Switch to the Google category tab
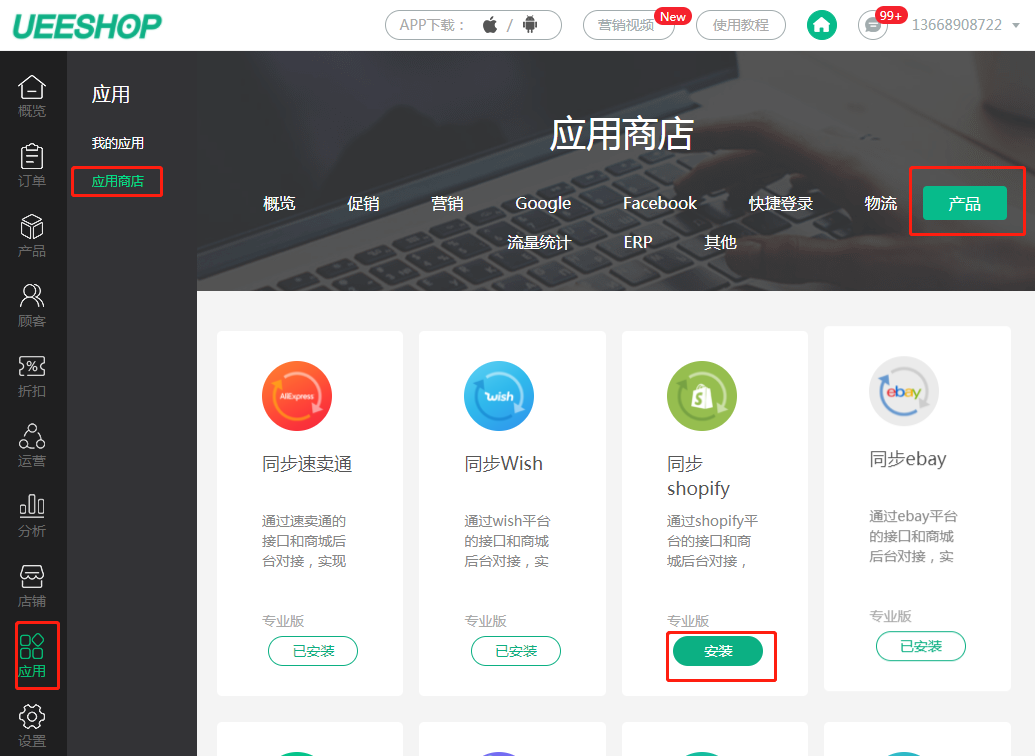1035x756 pixels. click(x=543, y=203)
